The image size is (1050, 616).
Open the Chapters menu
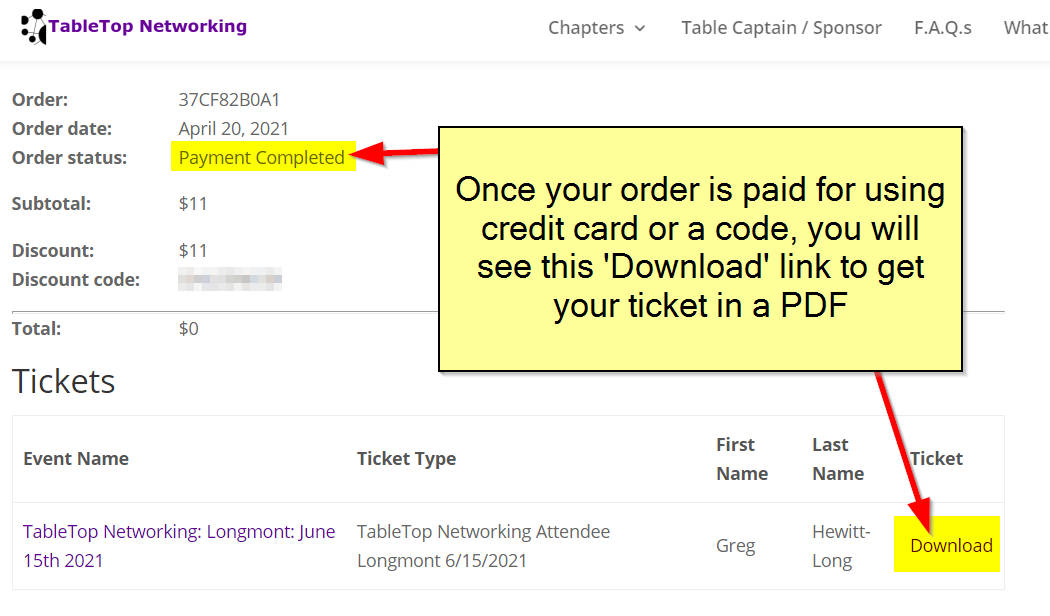click(586, 28)
